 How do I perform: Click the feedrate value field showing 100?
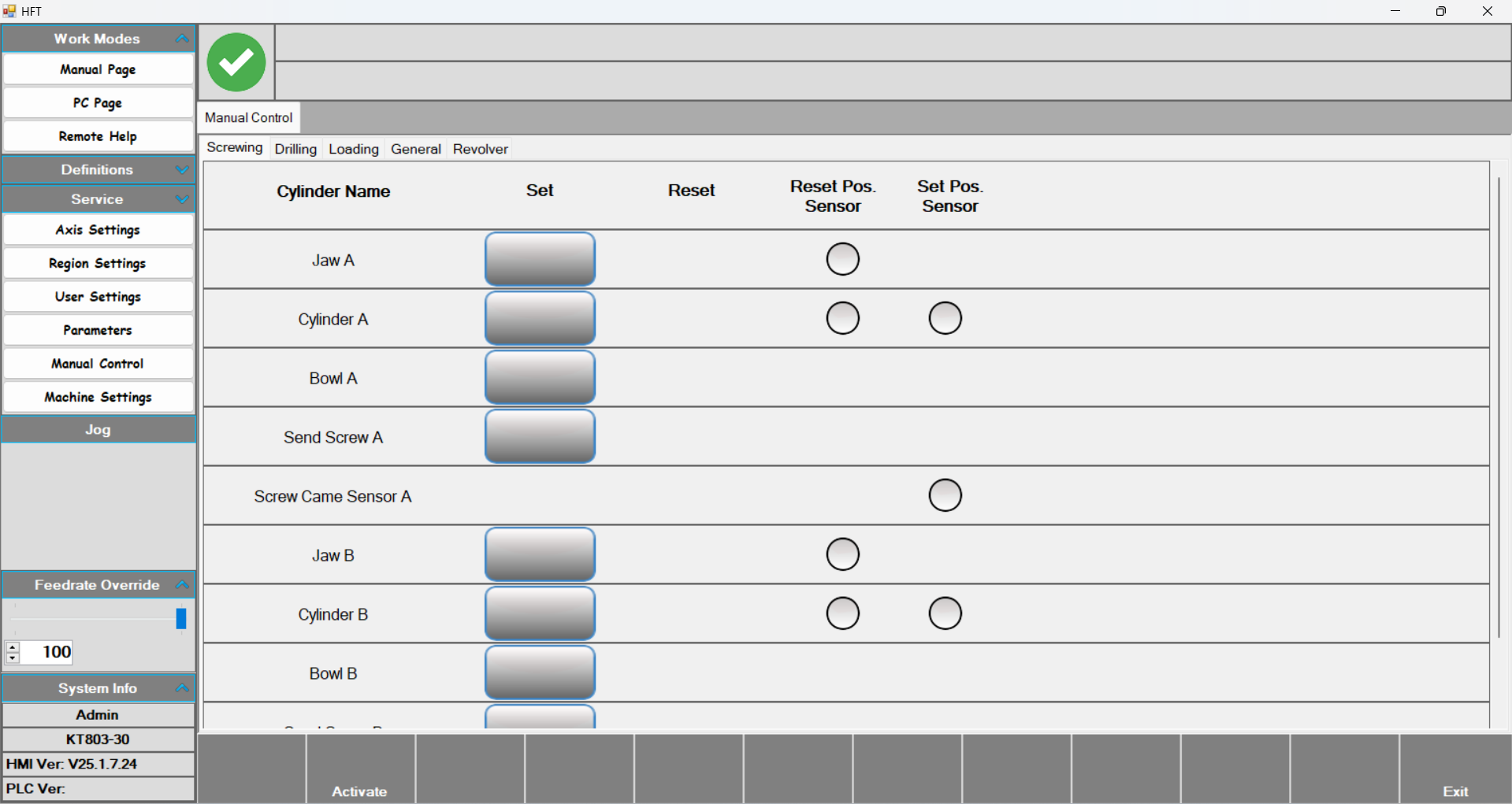(47, 652)
